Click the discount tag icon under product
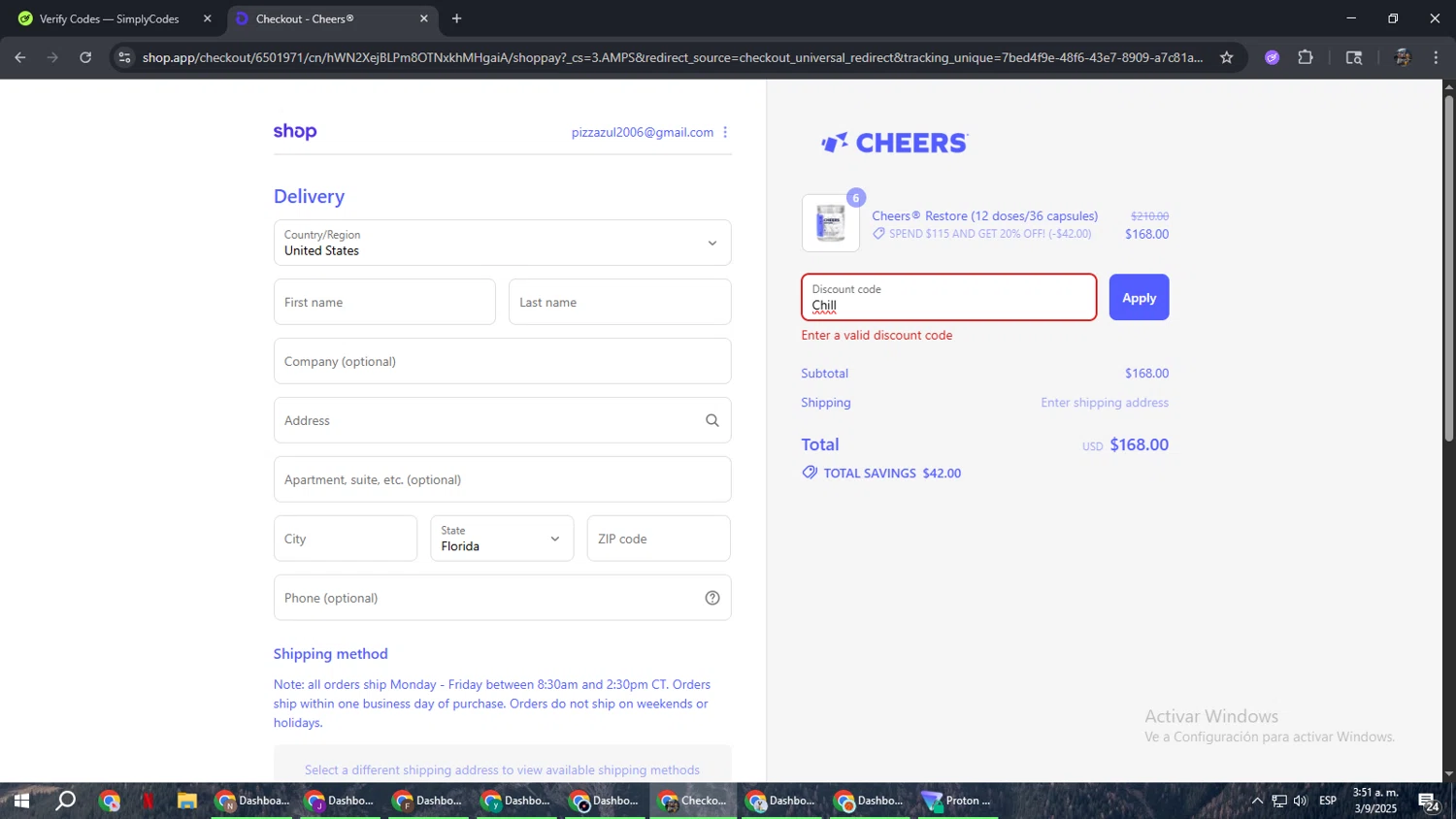The height and width of the screenshot is (819, 1456). [878, 234]
